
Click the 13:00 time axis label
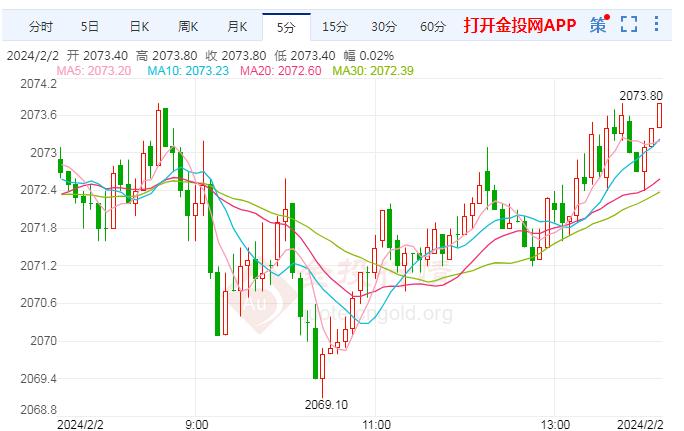(555, 424)
